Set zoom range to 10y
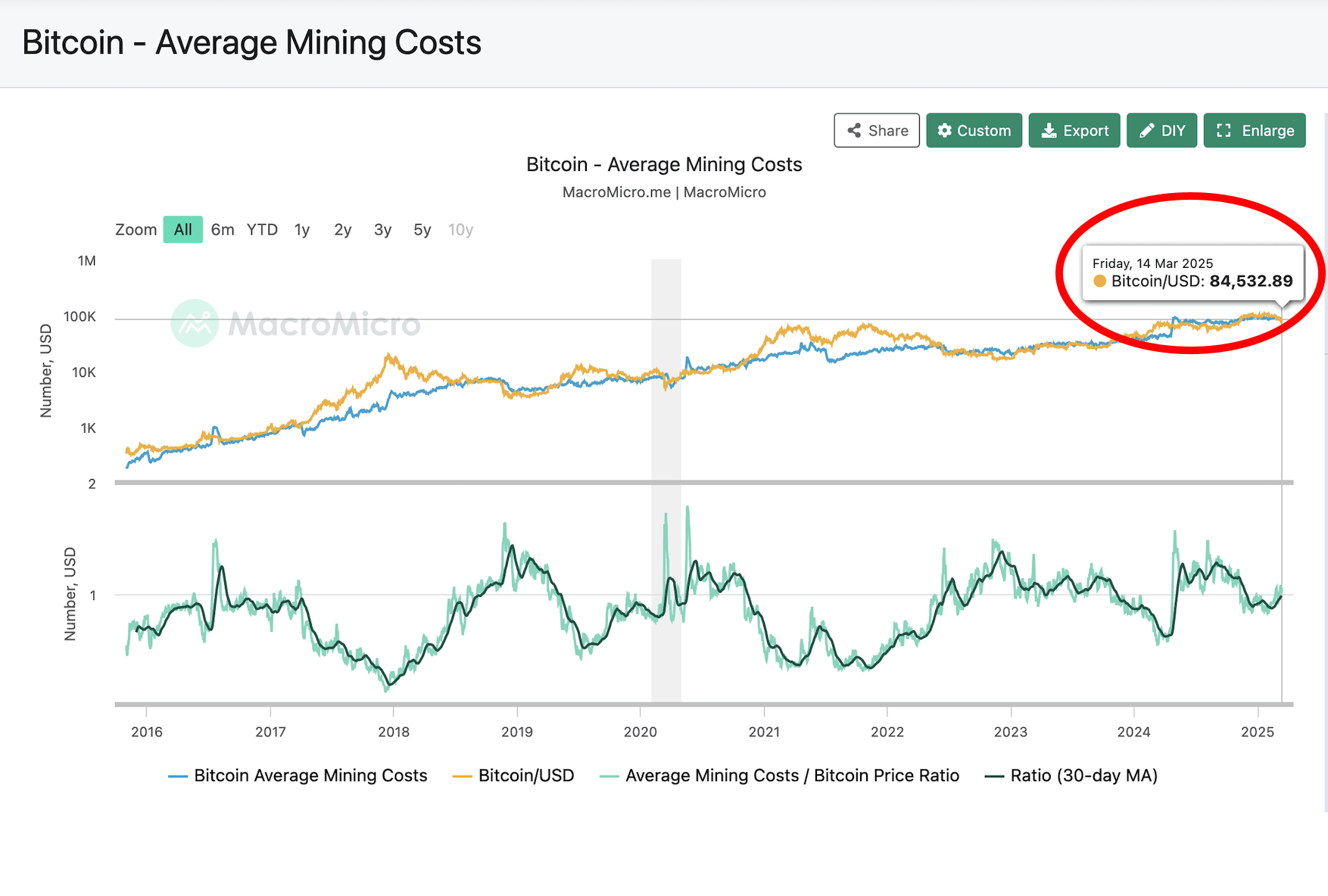1328x896 pixels. tap(460, 230)
